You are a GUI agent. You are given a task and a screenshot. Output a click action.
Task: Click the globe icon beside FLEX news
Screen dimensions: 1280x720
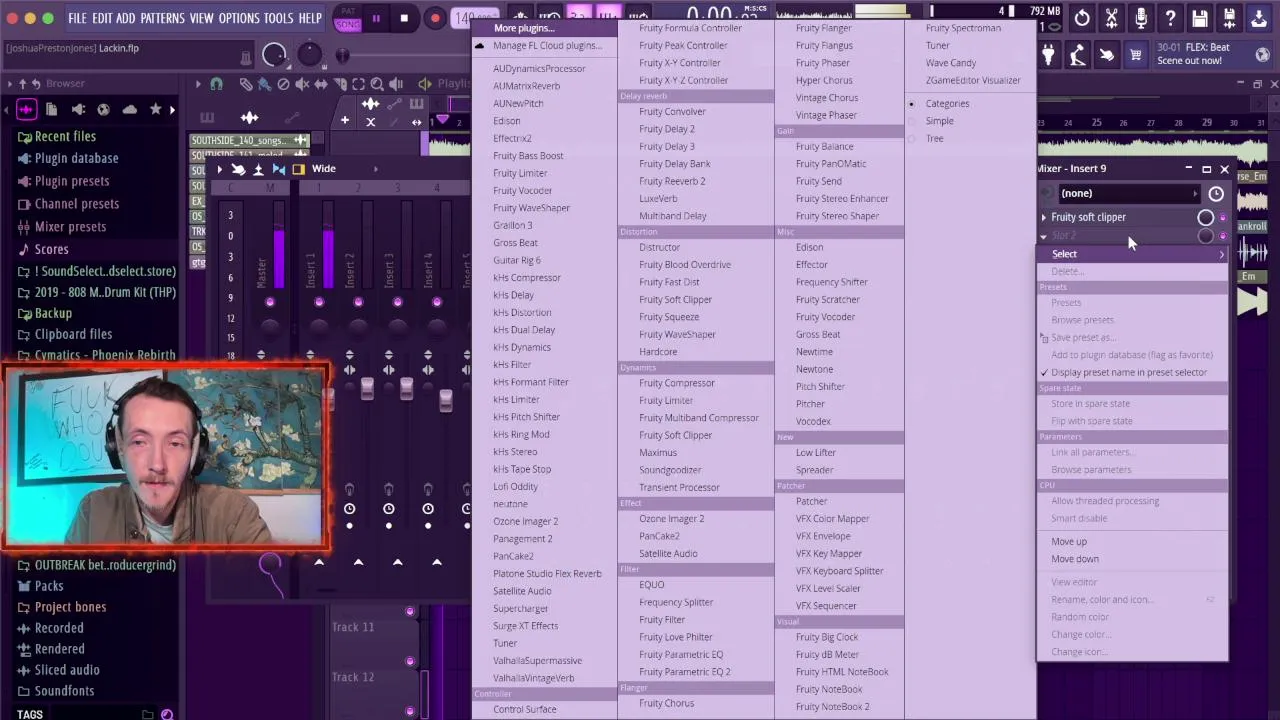click(1263, 55)
